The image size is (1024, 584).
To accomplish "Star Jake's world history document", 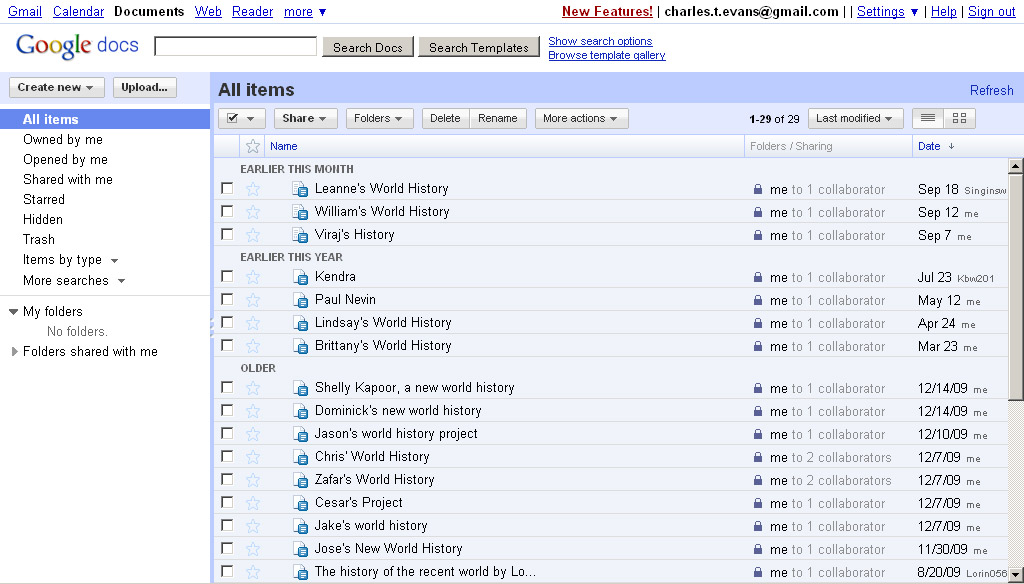I will pyautogui.click(x=253, y=527).
